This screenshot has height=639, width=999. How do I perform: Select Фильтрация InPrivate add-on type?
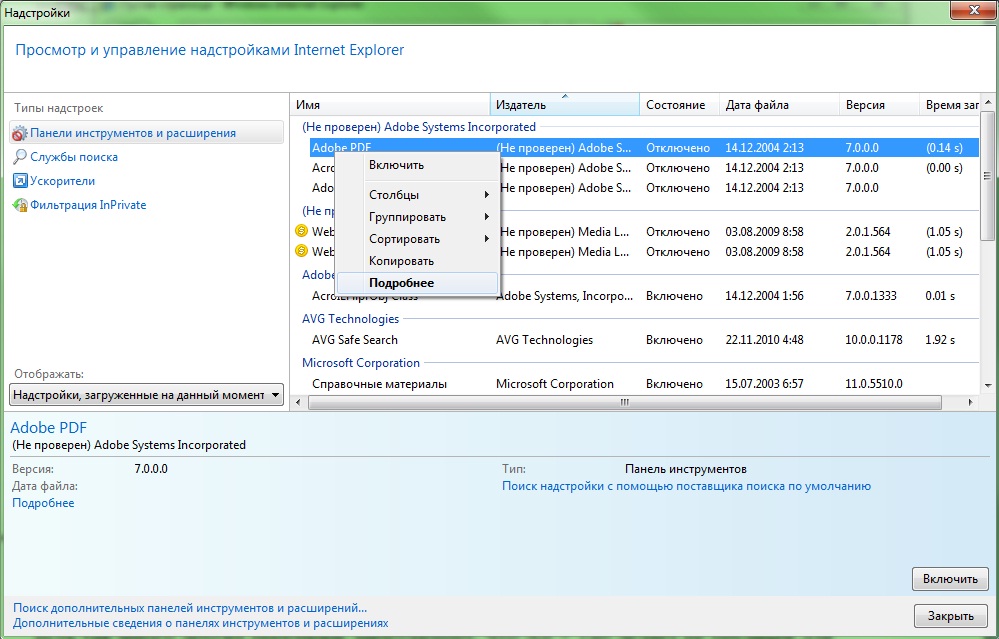coord(88,205)
